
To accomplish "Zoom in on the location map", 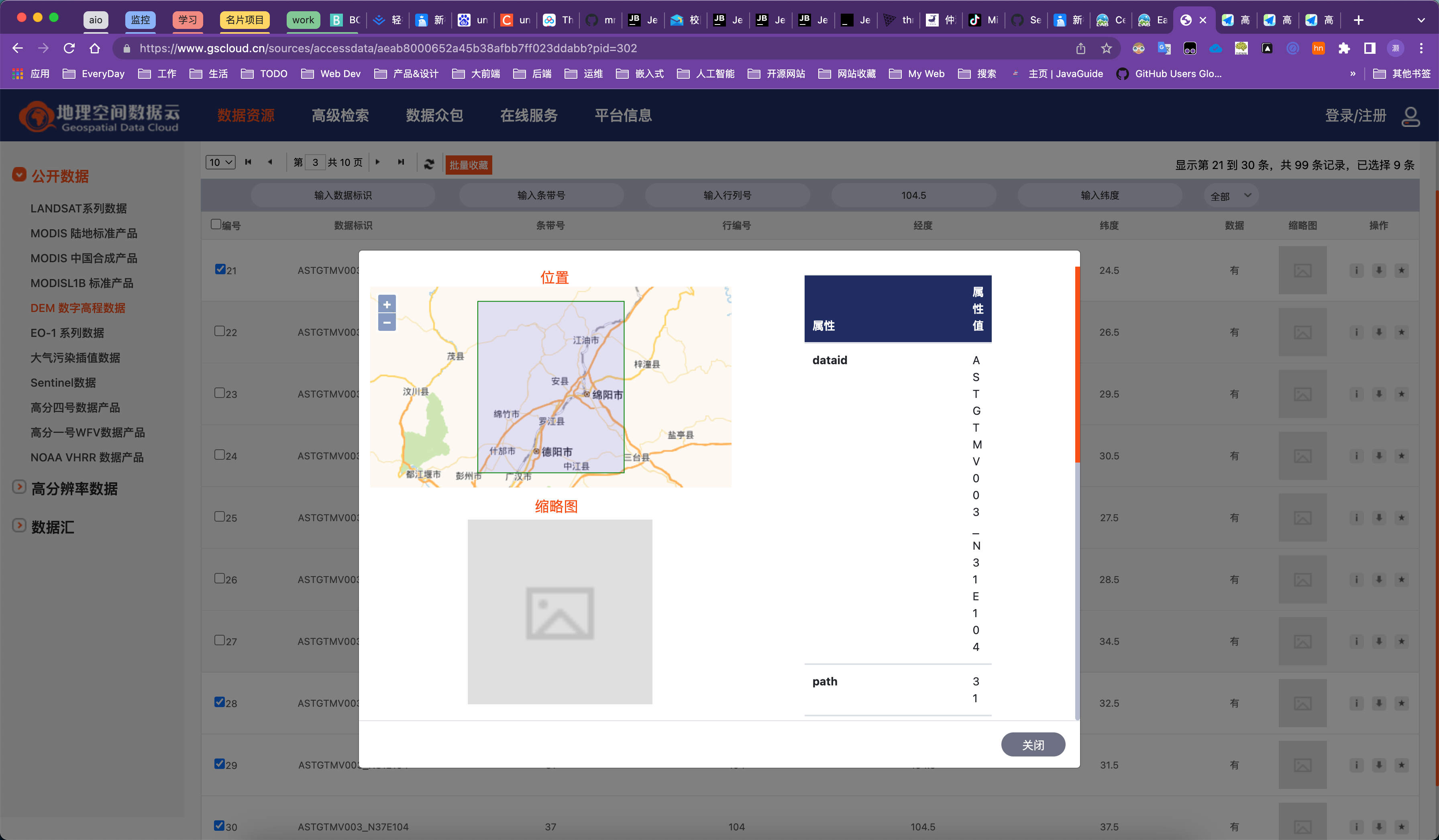I will [x=387, y=304].
